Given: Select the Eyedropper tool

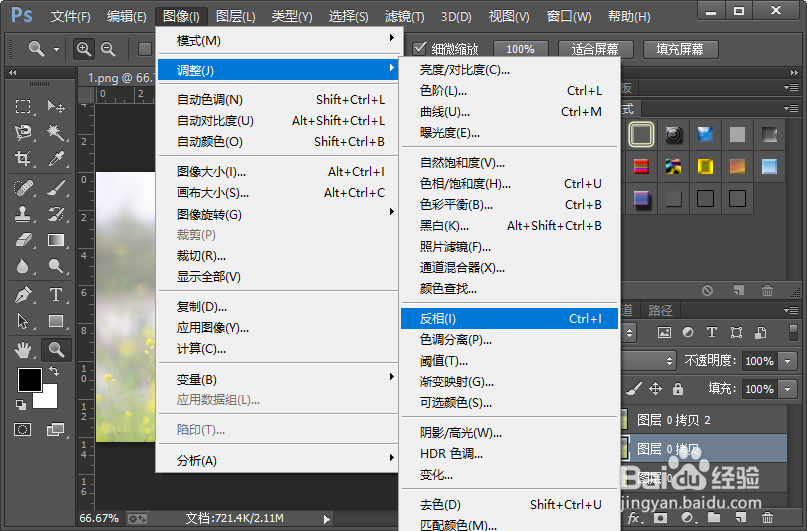Looking at the screenshot, I should click(x=56, y=158).
